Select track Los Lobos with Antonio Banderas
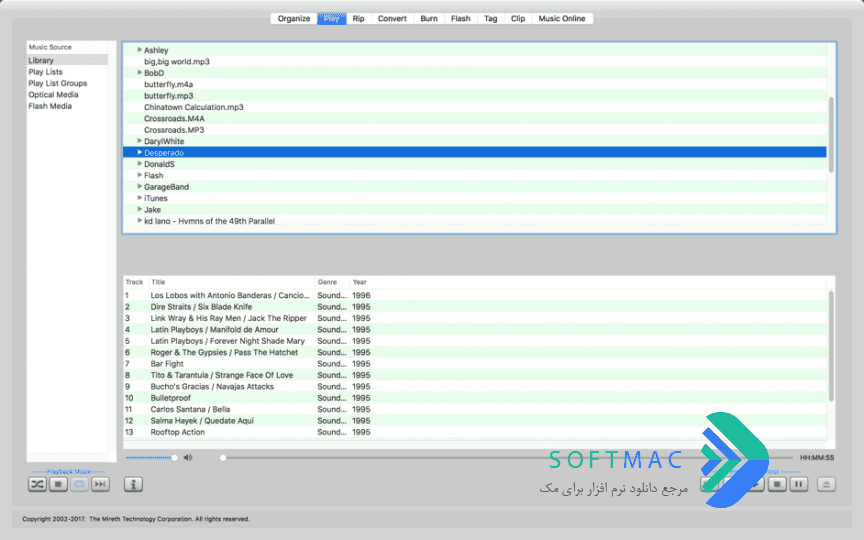This screenshot has height=540, width=864. pos(474,295)
